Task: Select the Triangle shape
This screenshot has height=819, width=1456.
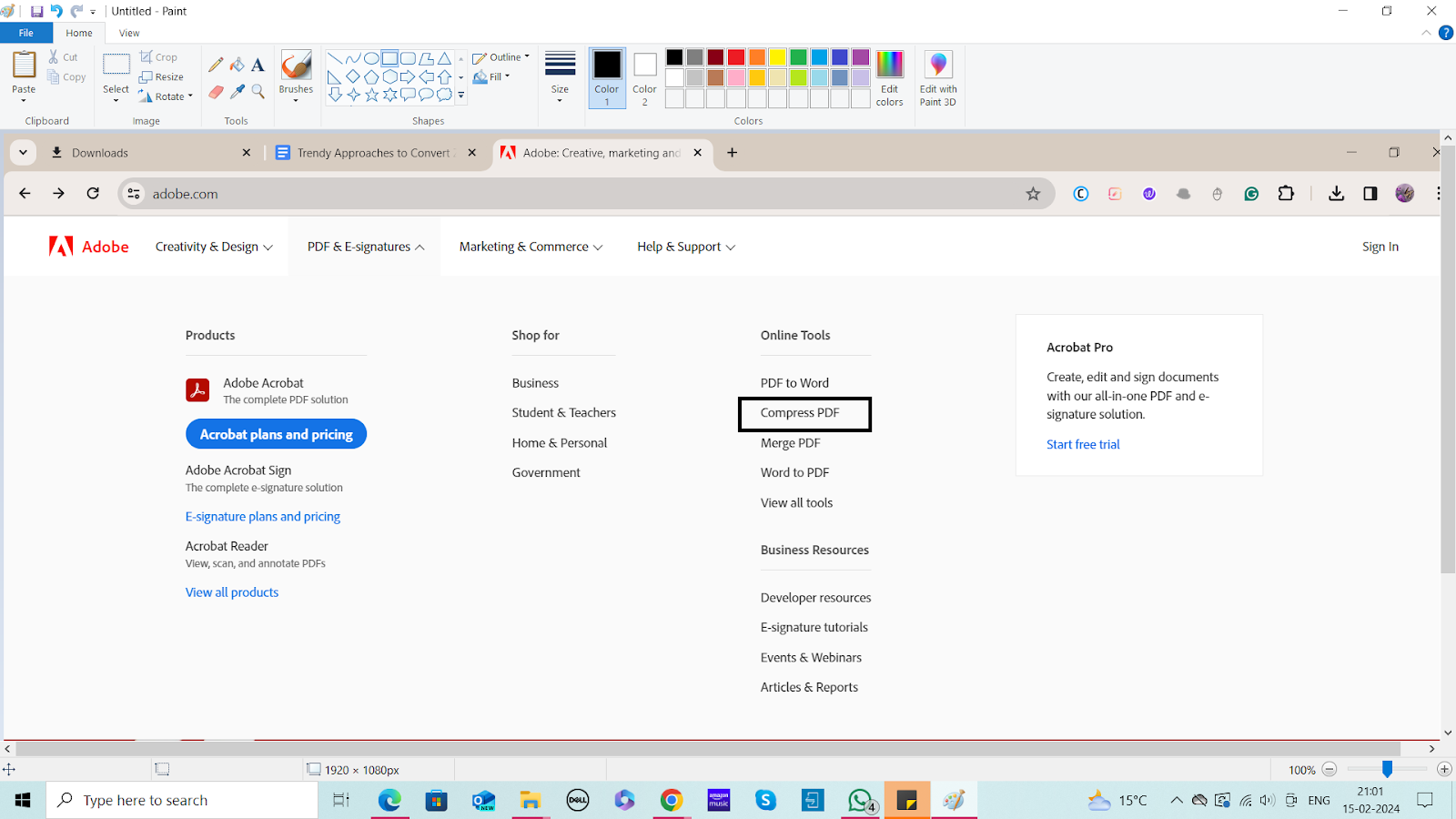Action: [x=444, y=58]
